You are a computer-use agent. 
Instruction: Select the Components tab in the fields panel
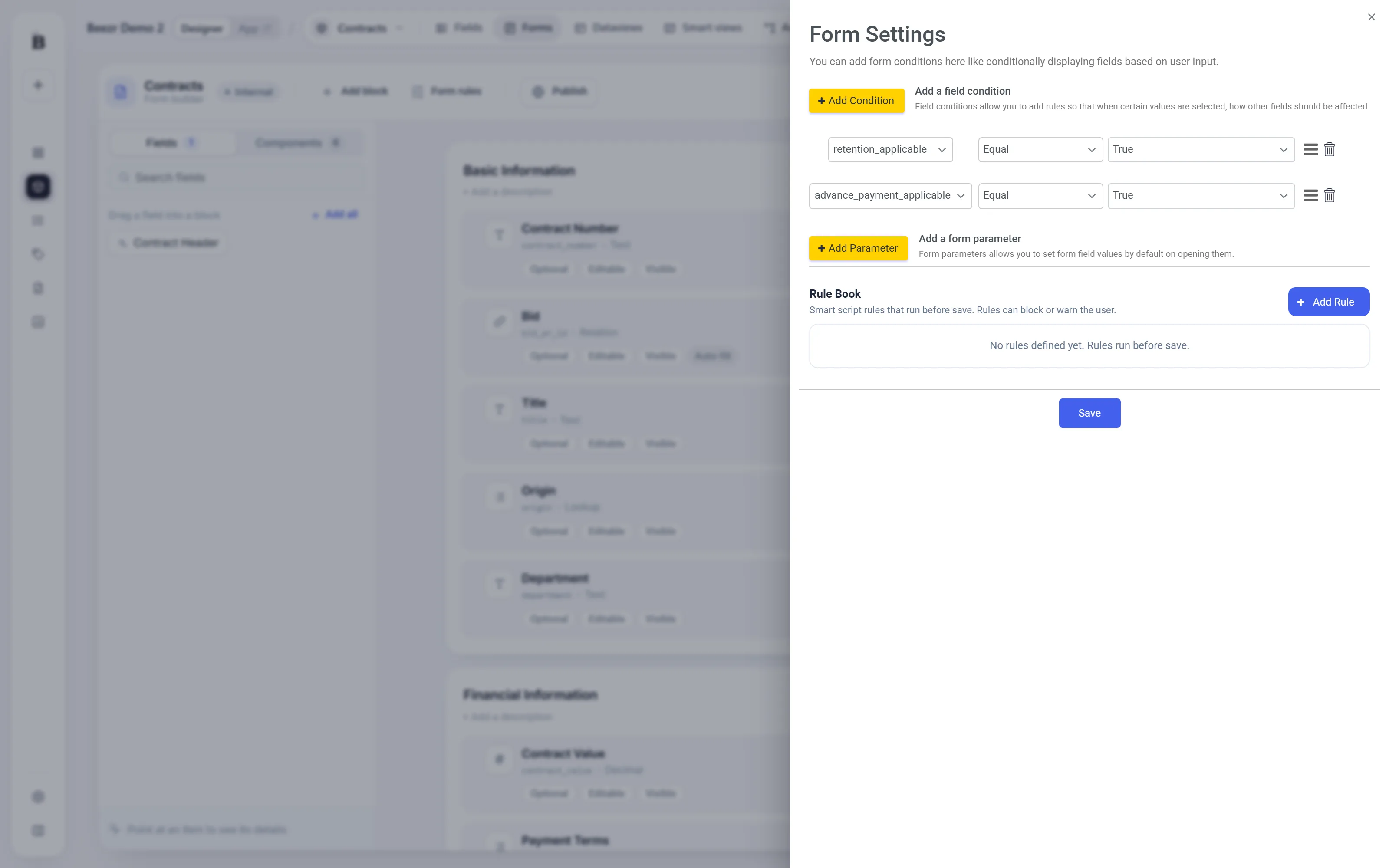(x=298, y=142)
